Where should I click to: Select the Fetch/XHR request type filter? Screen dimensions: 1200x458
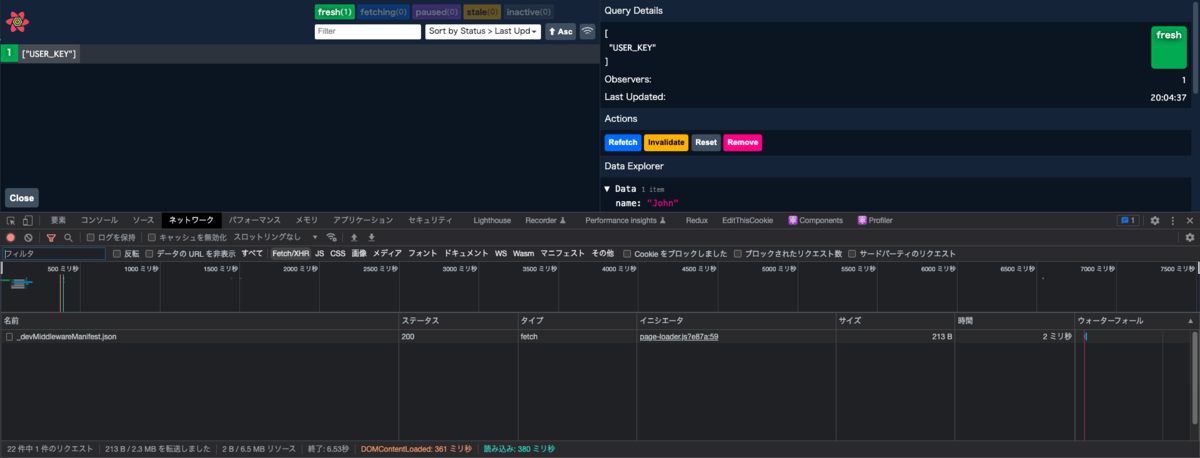tap(291, 254)
